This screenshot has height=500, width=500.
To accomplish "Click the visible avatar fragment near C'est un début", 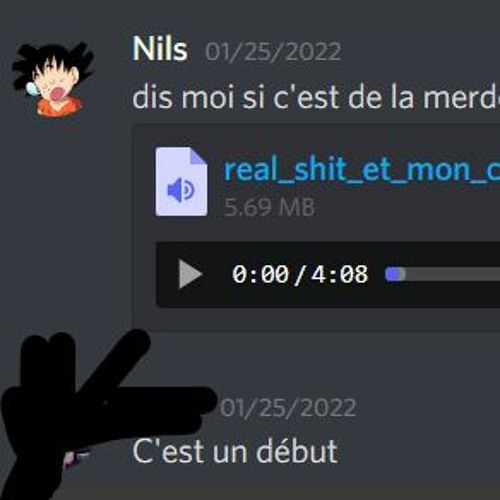I will pyautogui.click(x=77, y=457).
